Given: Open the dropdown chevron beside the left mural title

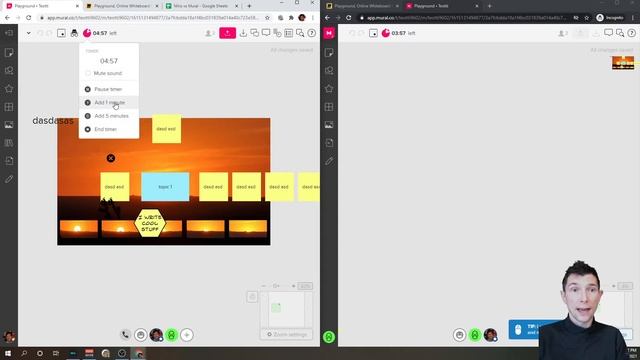Looking at the screenshot, I should 29,33.
